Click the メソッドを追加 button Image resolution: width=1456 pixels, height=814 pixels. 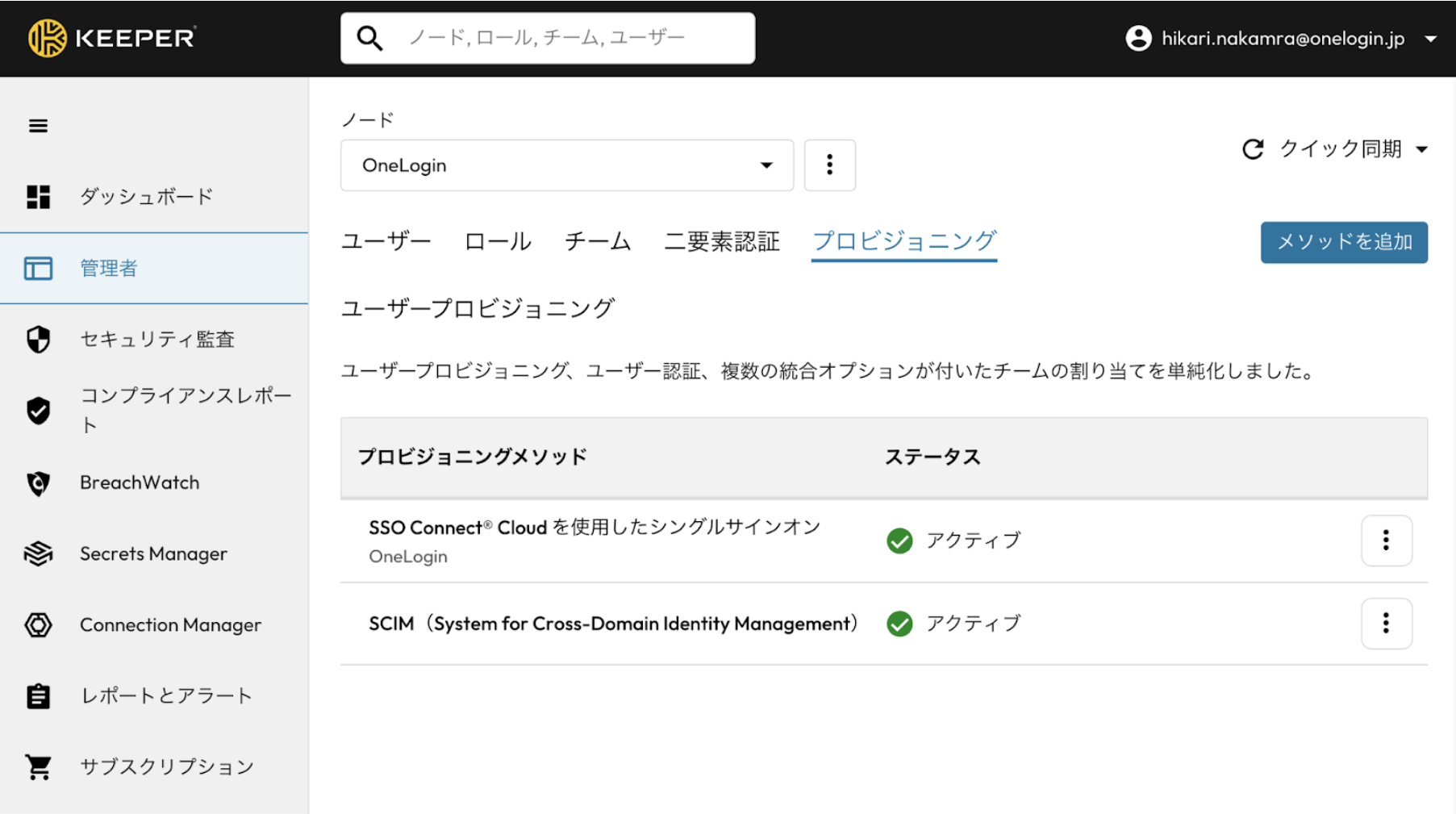tap(1344, 242)
